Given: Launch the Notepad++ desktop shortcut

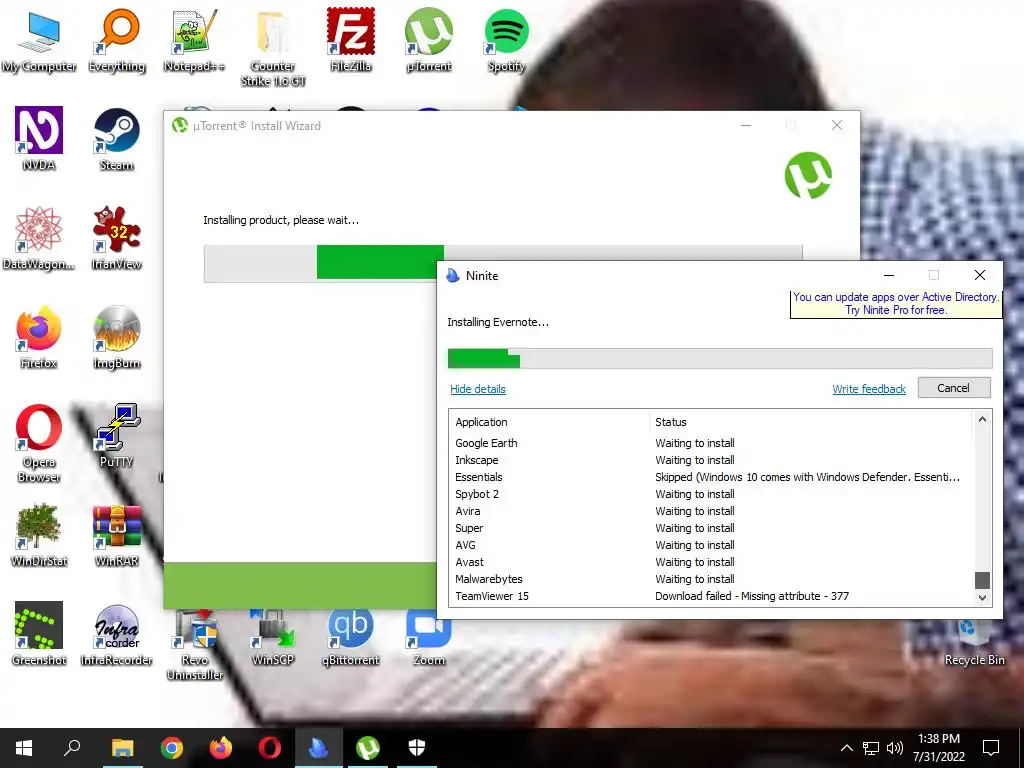Looking at the screenshot, I should [x=194, y=40].
